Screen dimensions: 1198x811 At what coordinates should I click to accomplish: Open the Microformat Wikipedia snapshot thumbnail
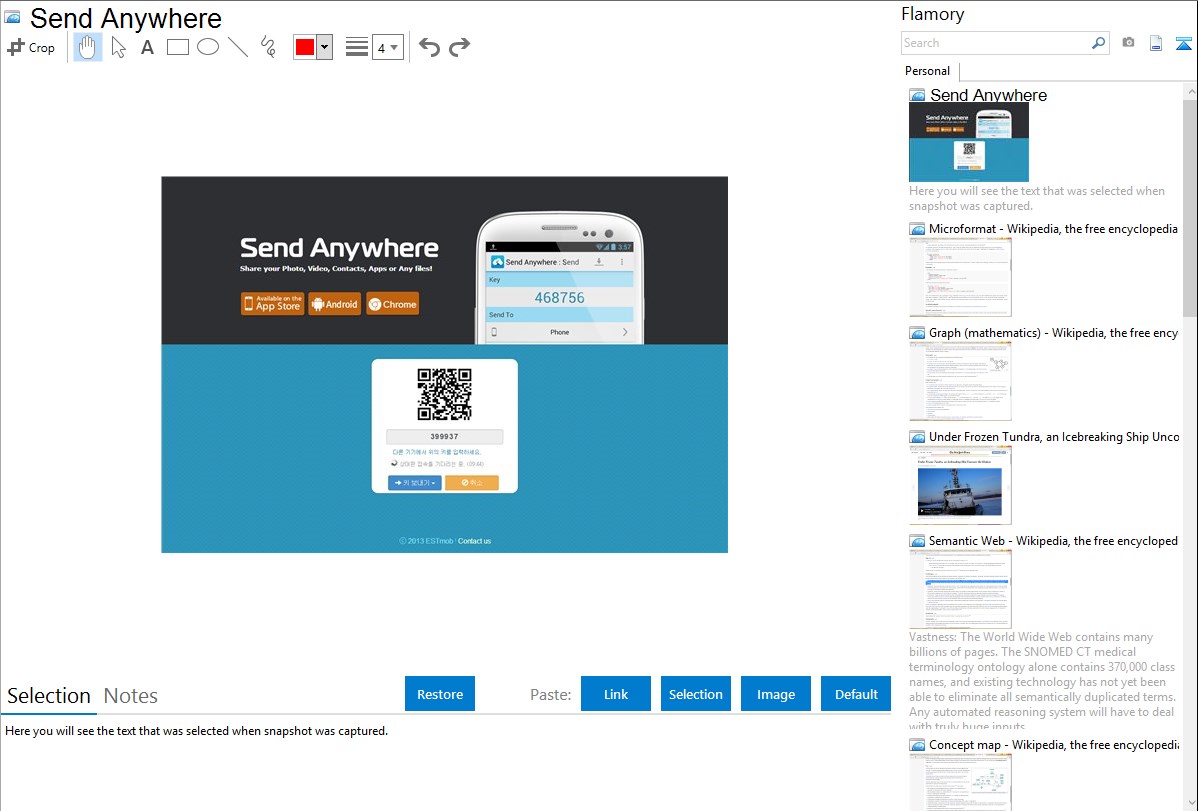[x=960, y=277]
